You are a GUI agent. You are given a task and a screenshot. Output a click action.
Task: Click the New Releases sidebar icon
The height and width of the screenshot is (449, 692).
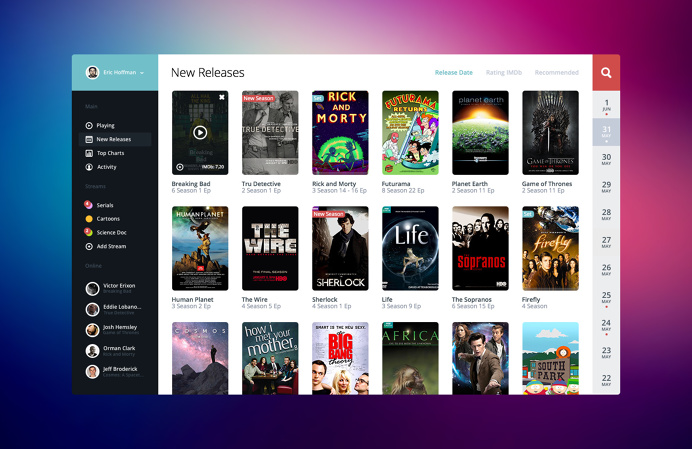(89, 139)
